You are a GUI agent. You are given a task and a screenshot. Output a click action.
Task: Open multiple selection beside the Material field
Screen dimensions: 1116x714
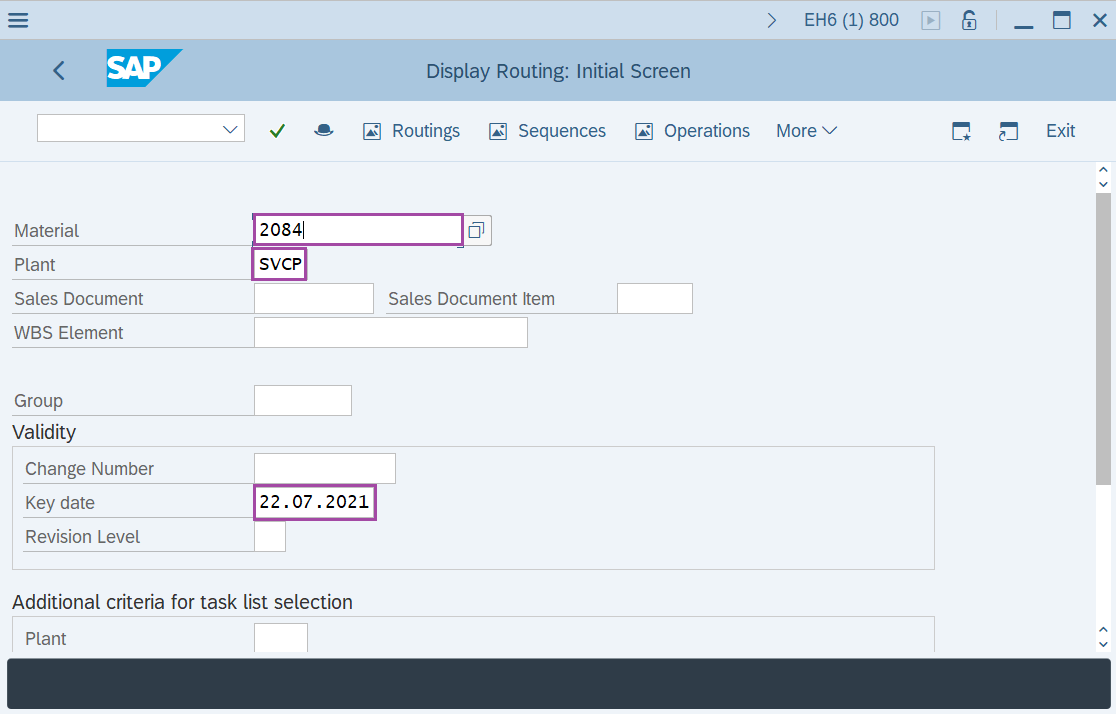pos(477,229)
